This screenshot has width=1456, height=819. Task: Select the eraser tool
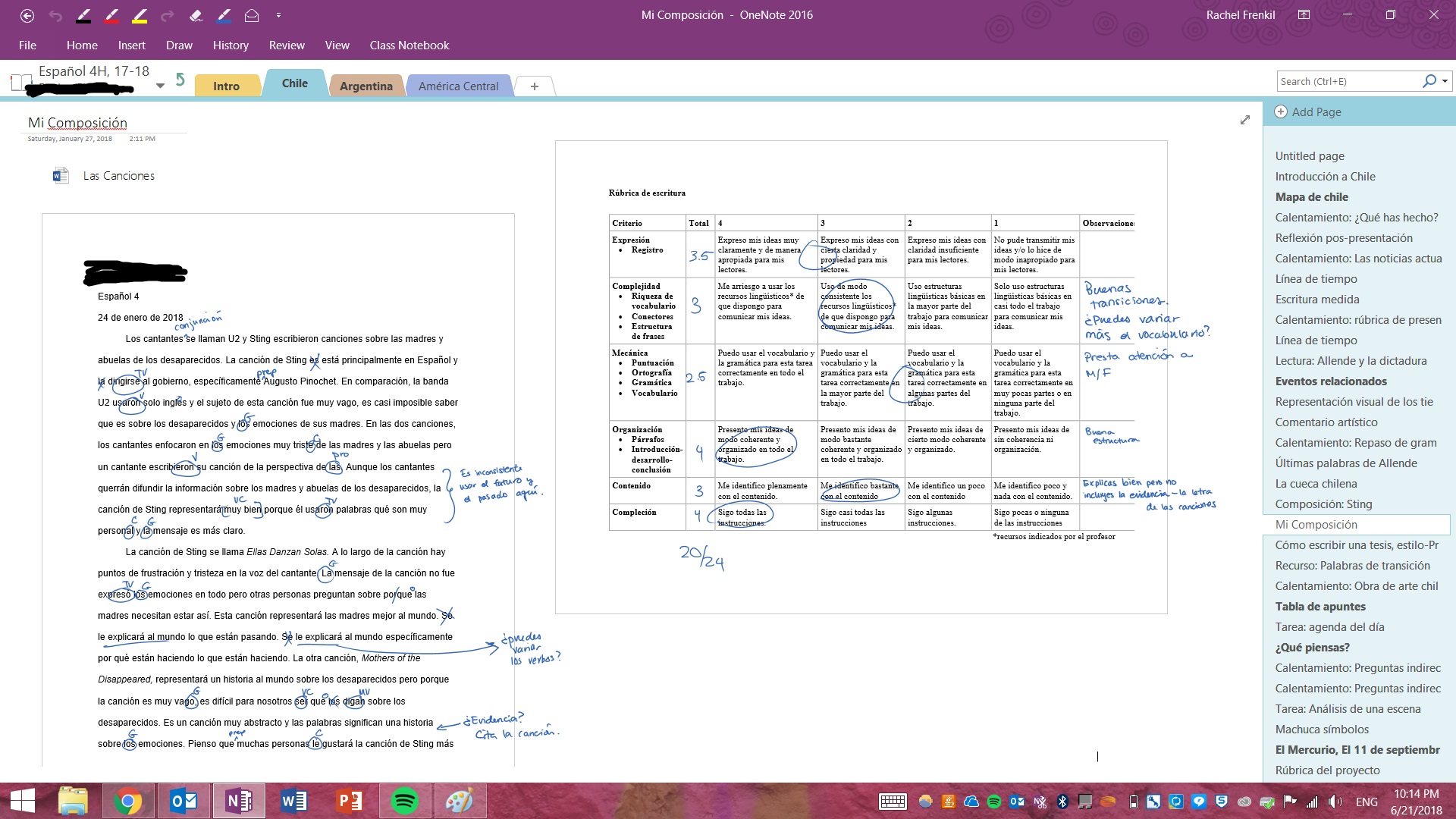click(196, 14)
